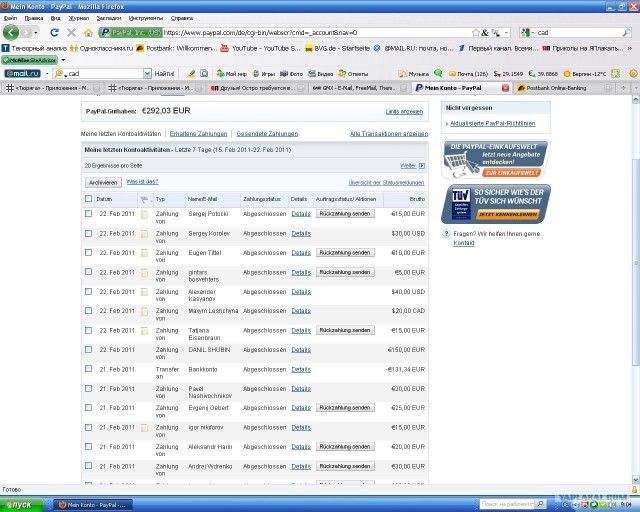Select the Evgenij Gebert transaction checkbox
This screenshot has width=640, height=512.
(x=88, y=407)
